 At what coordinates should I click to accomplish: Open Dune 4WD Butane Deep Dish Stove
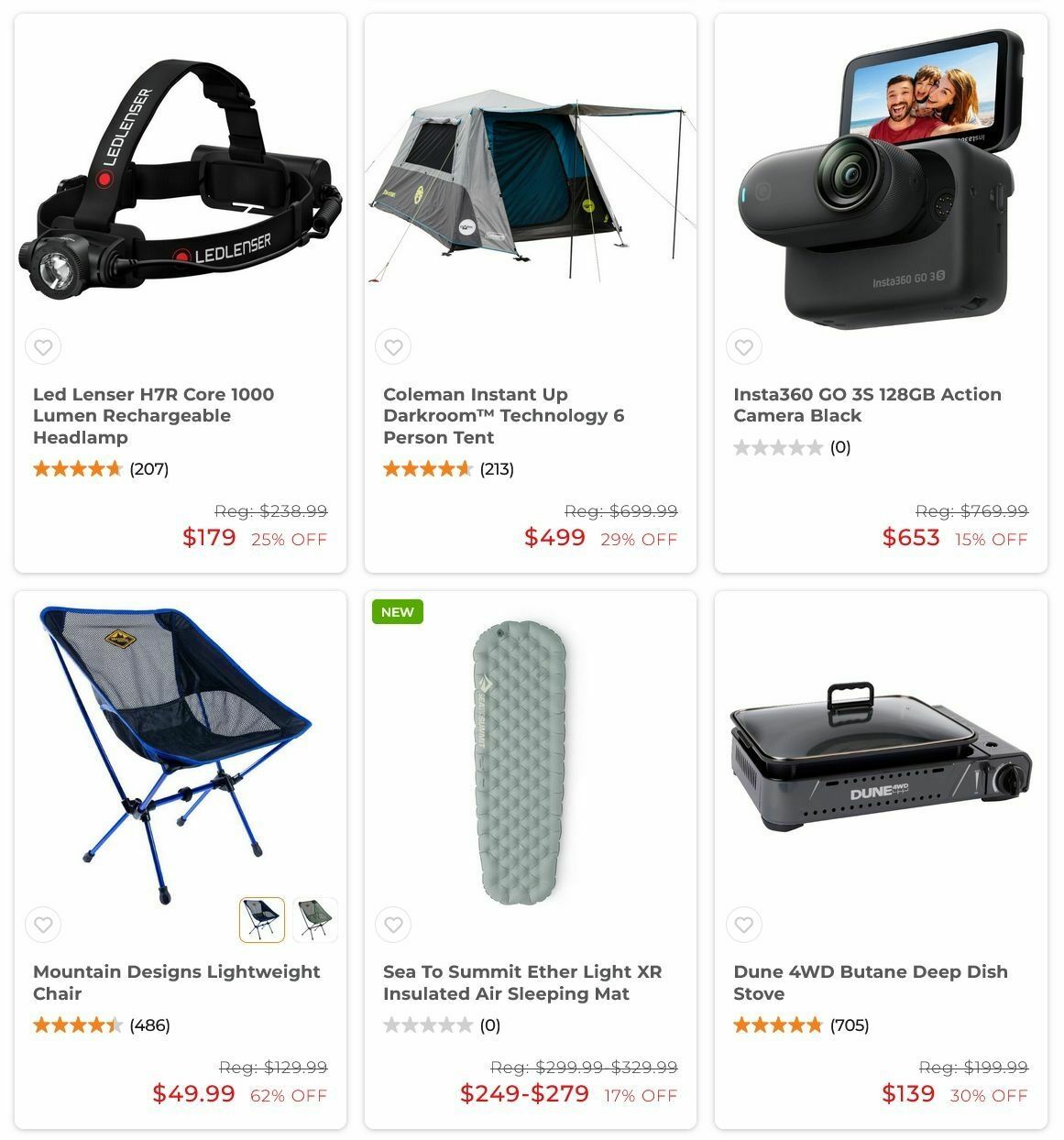tap(871, 982)
